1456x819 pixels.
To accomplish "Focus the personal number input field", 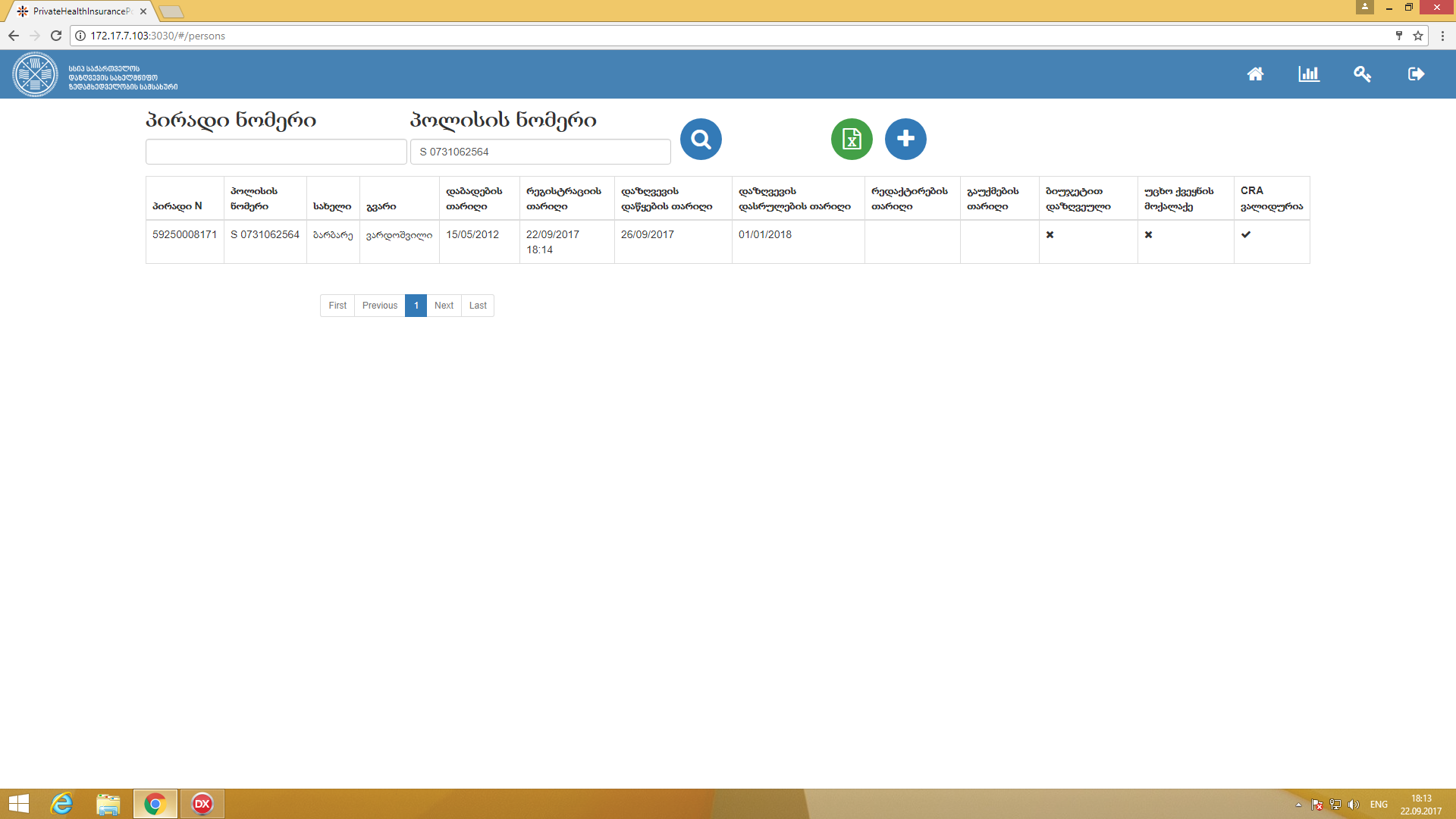I will [276, 152].
